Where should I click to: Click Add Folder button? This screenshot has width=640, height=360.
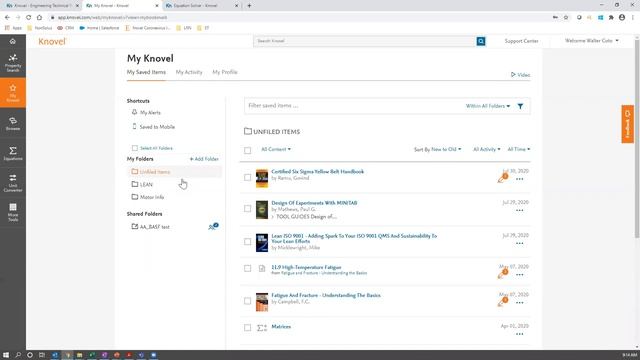click(204, 159)
